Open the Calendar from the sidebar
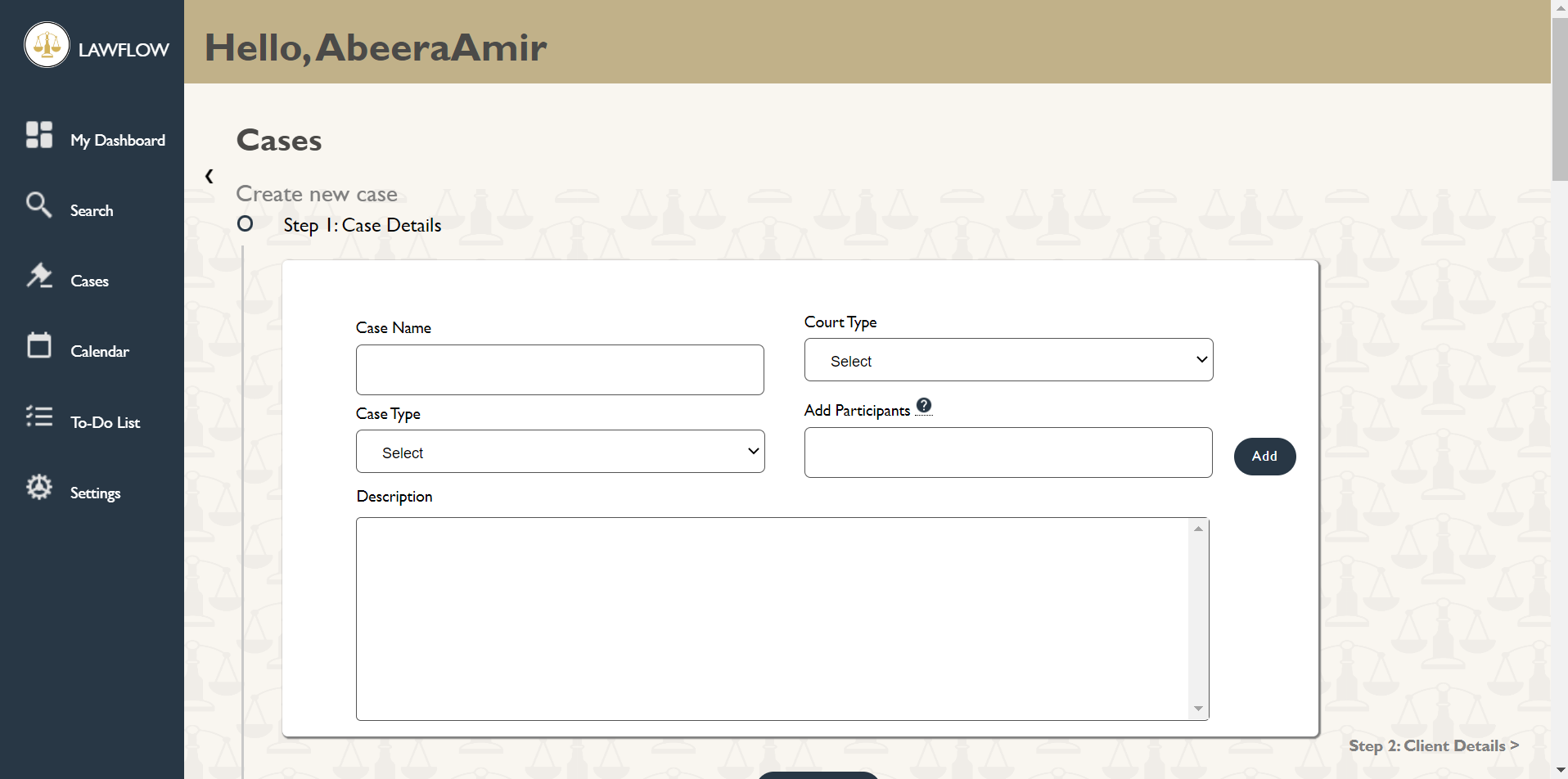1568x779 pixels. (39, 345)
